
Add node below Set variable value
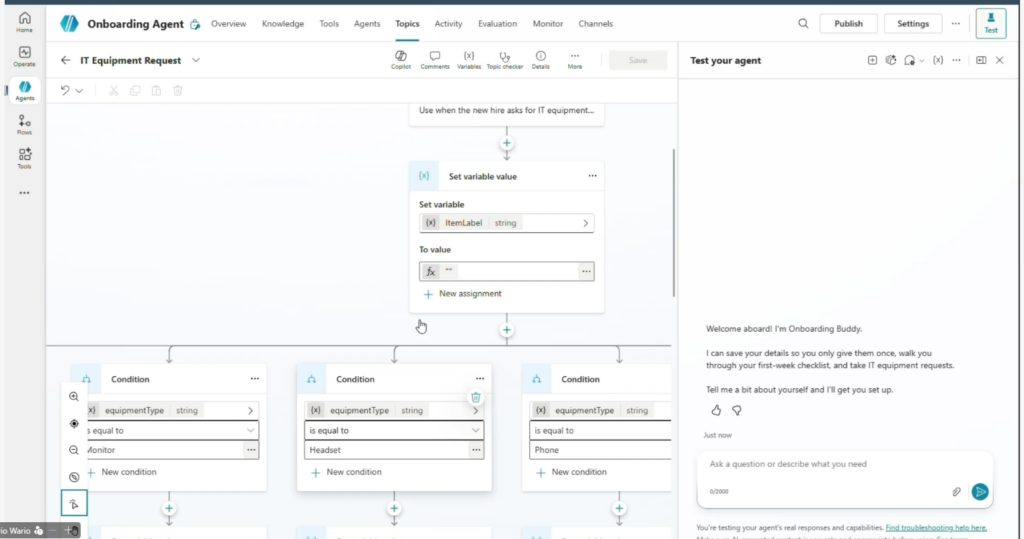507,330
